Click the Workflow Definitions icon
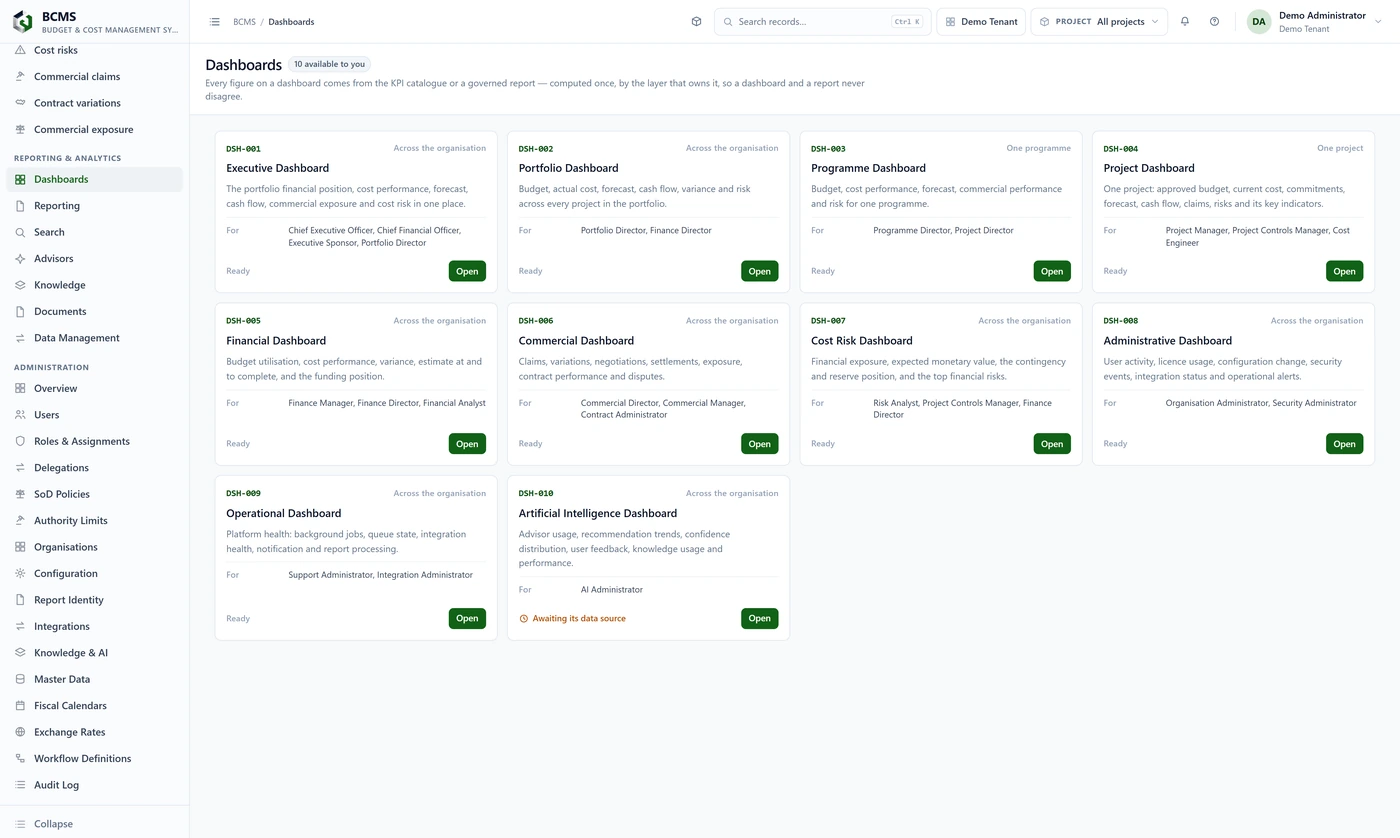The height and width of the screenshot is (838, 1400). point(20,758)
